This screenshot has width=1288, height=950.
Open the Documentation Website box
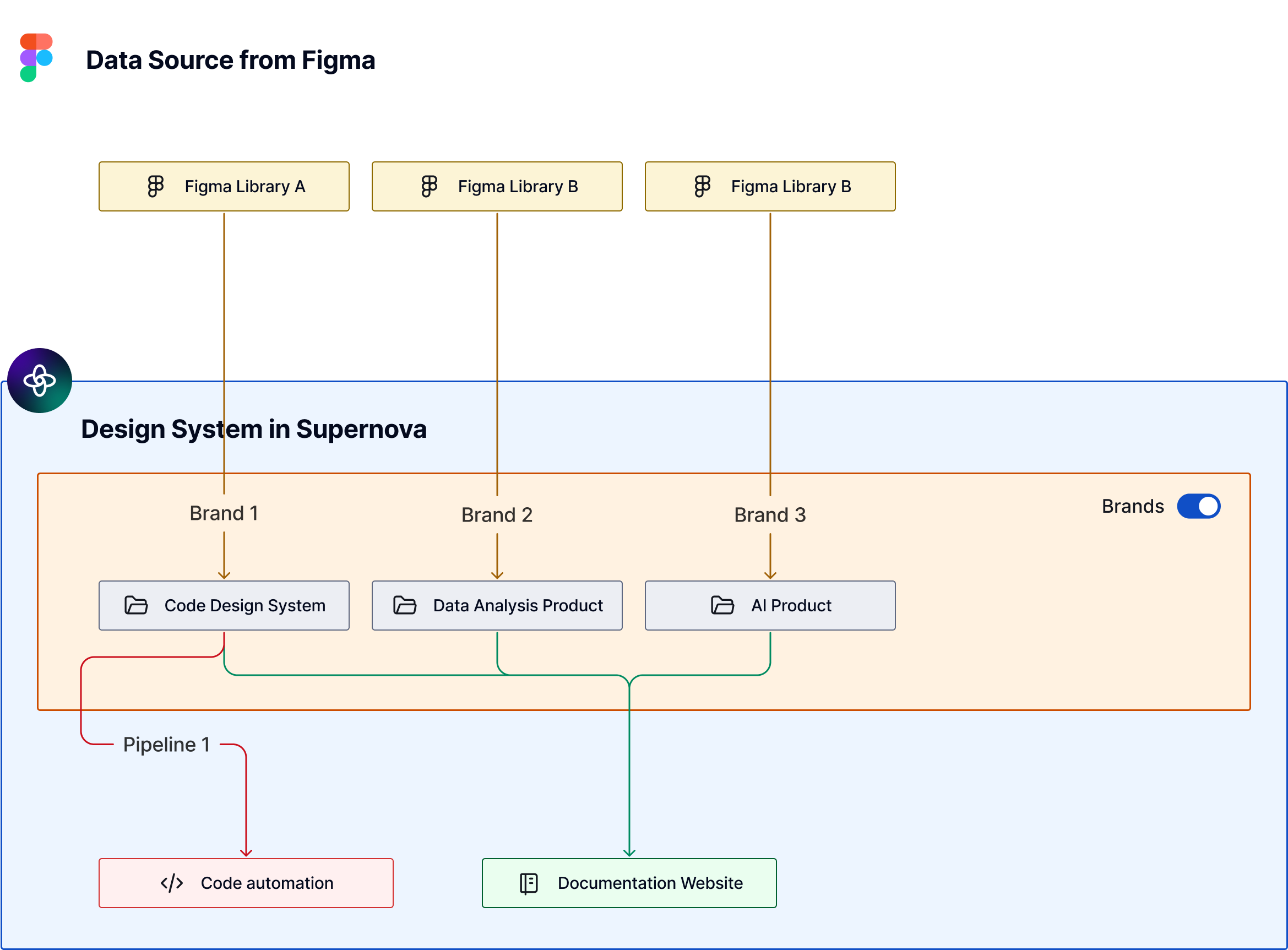629,883
